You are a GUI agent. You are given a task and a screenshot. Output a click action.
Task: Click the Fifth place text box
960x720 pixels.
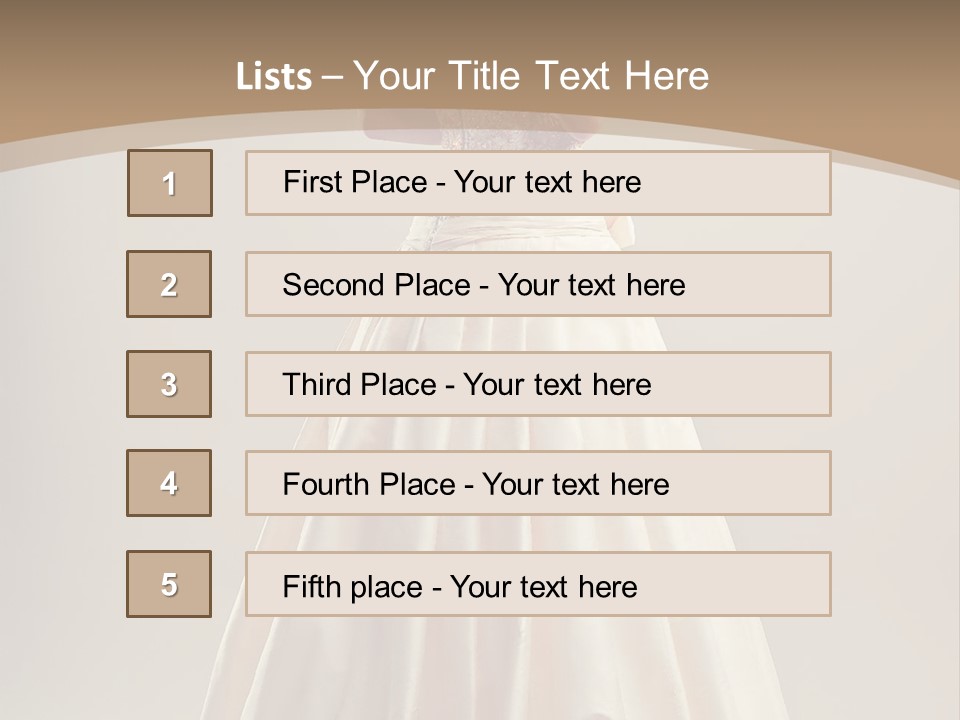click(x=538, y=584)
